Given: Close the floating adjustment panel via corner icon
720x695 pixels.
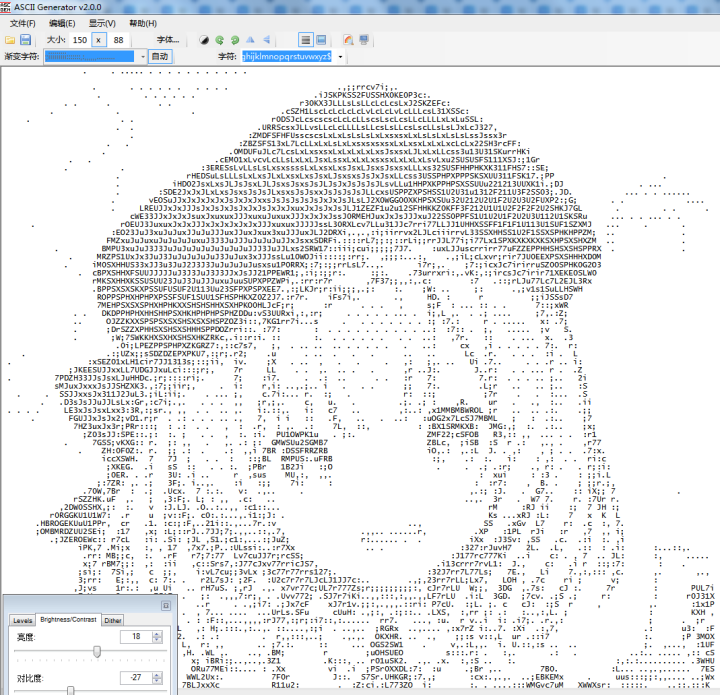Looking at the screenshot, I should click(x=166, y=605).
